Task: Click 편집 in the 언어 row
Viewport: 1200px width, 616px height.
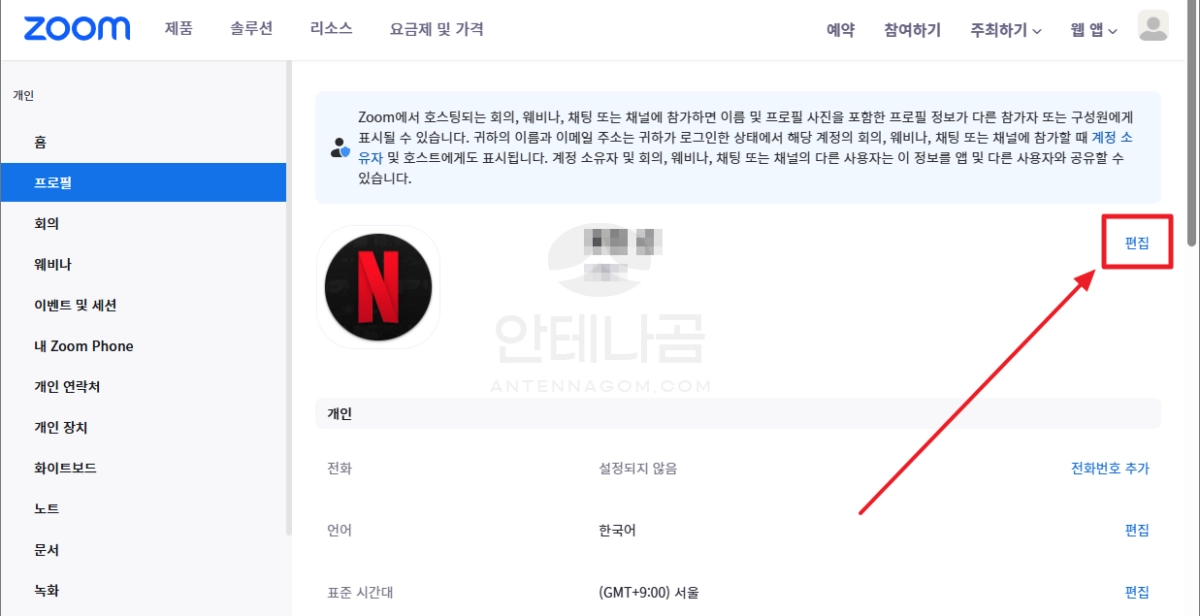Action: point(1137,530)
